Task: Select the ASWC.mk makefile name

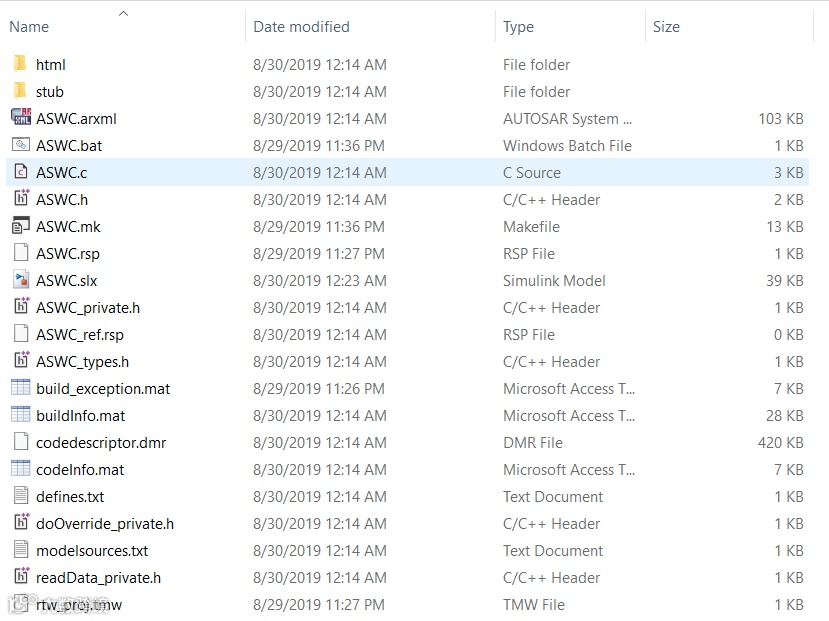Action: point(68,226)
